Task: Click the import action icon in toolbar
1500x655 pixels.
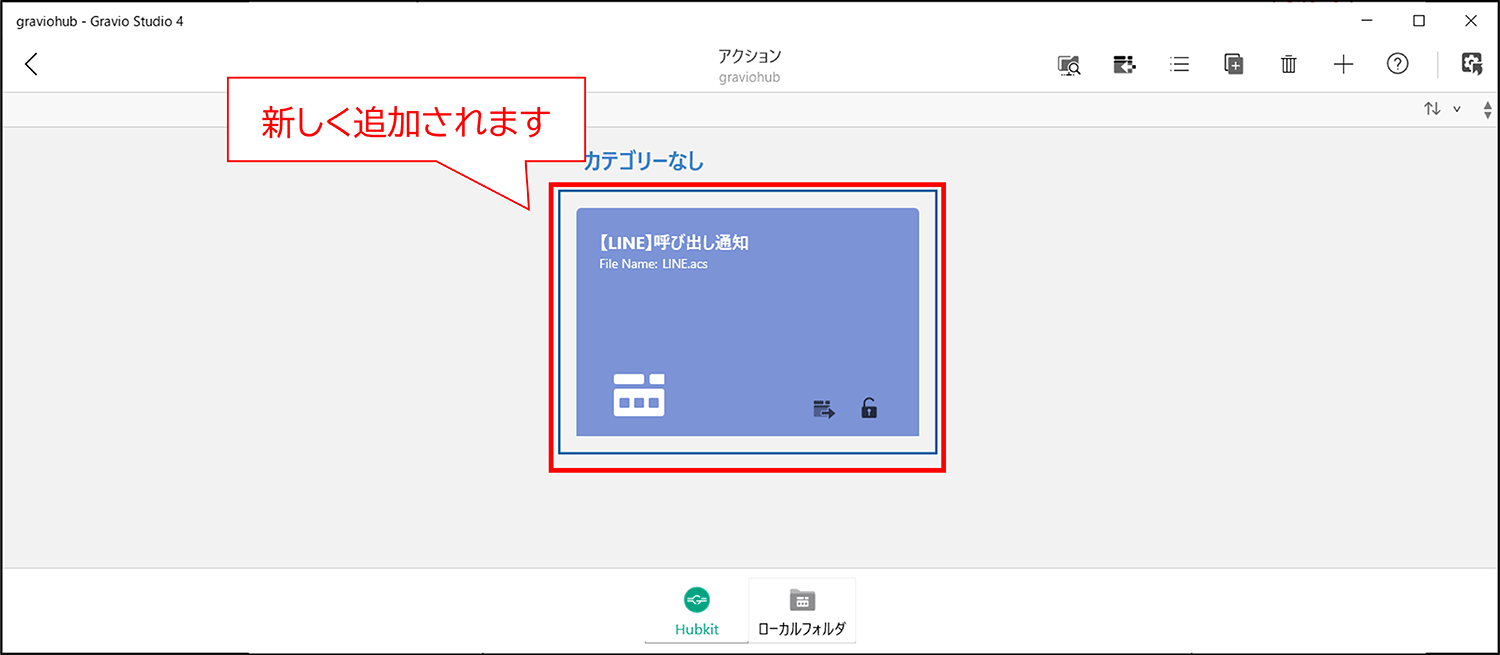Action: 1125,65
